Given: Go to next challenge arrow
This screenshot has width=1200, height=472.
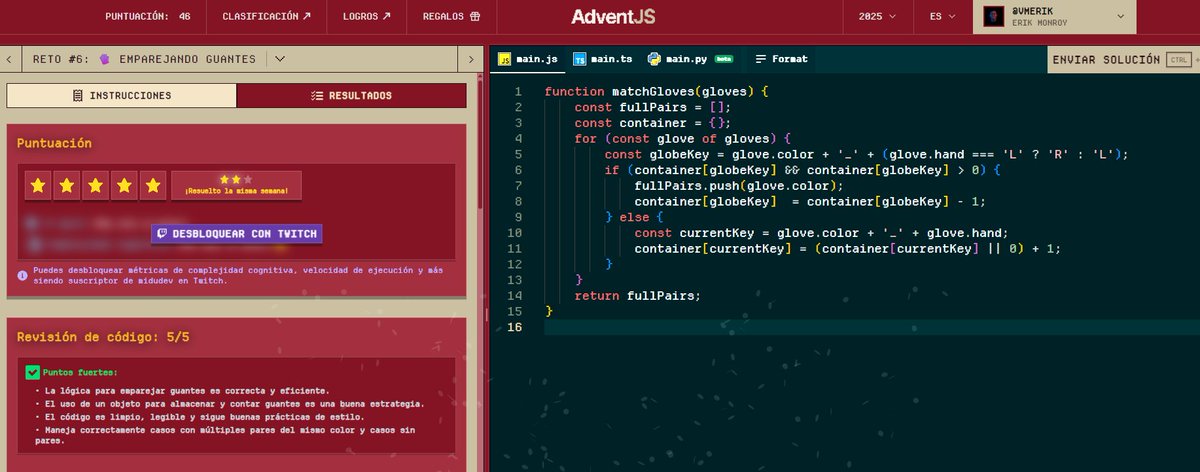Looking at the screenshot, I should 471,59.
